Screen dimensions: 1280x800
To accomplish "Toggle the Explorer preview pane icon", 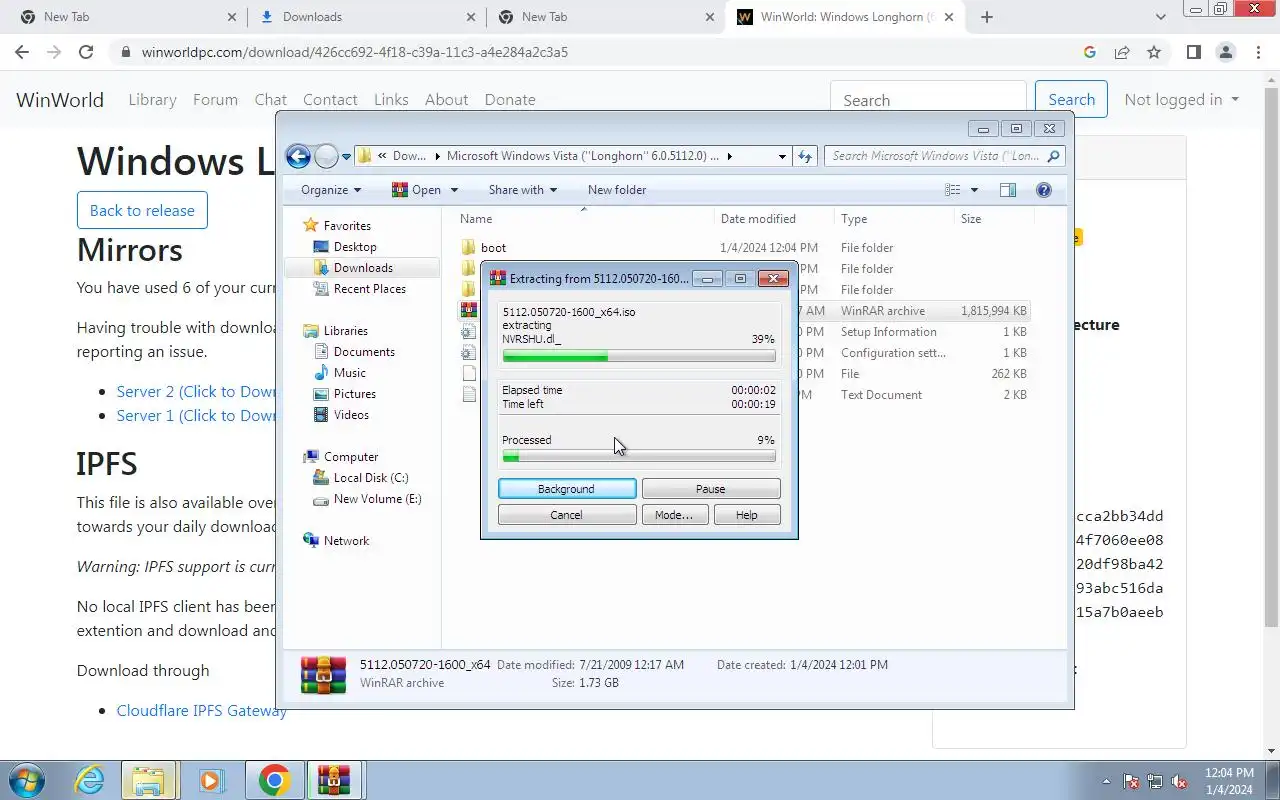I will [x=1008, y=190].
